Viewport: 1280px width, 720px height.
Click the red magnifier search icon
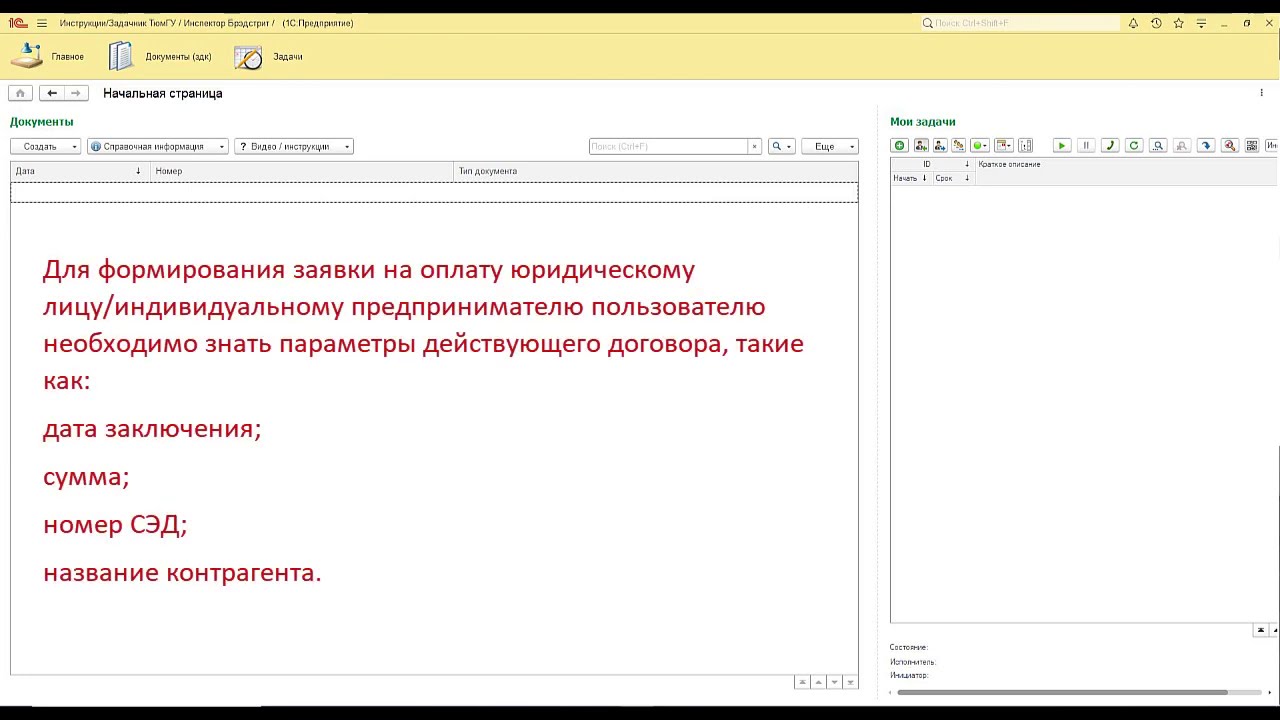(x=1230, y=146)
